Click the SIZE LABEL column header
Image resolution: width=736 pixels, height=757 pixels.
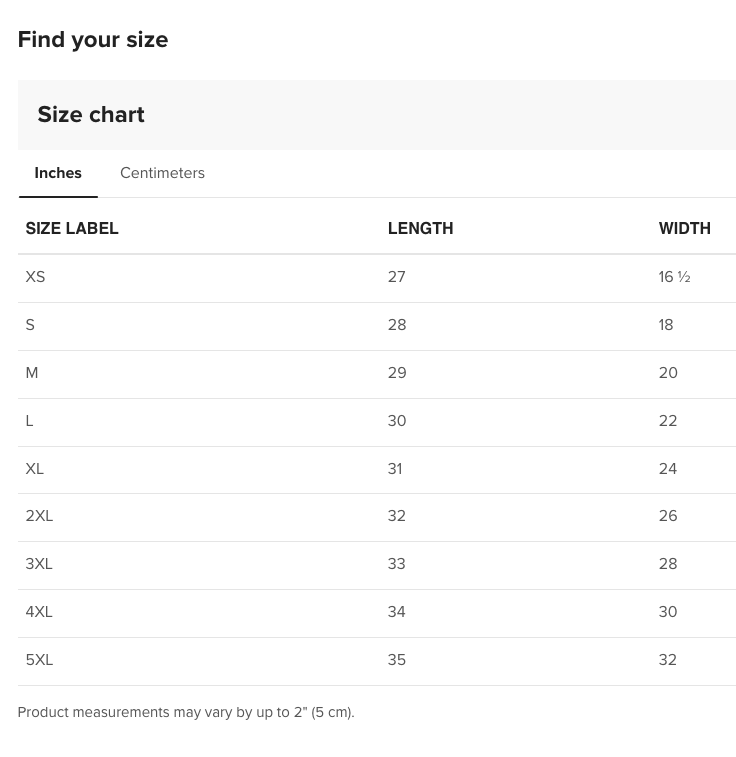click(x=72, y=228)
